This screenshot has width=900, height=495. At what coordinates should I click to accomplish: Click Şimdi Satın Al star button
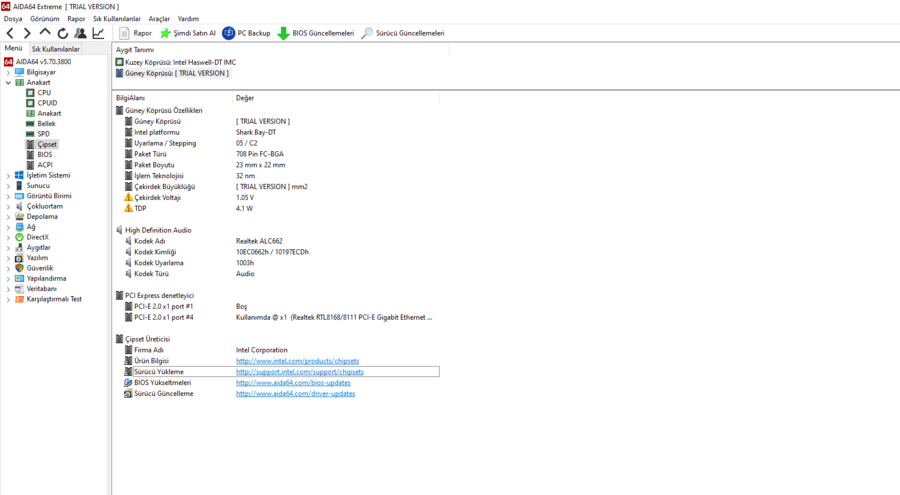pos(188,33)
